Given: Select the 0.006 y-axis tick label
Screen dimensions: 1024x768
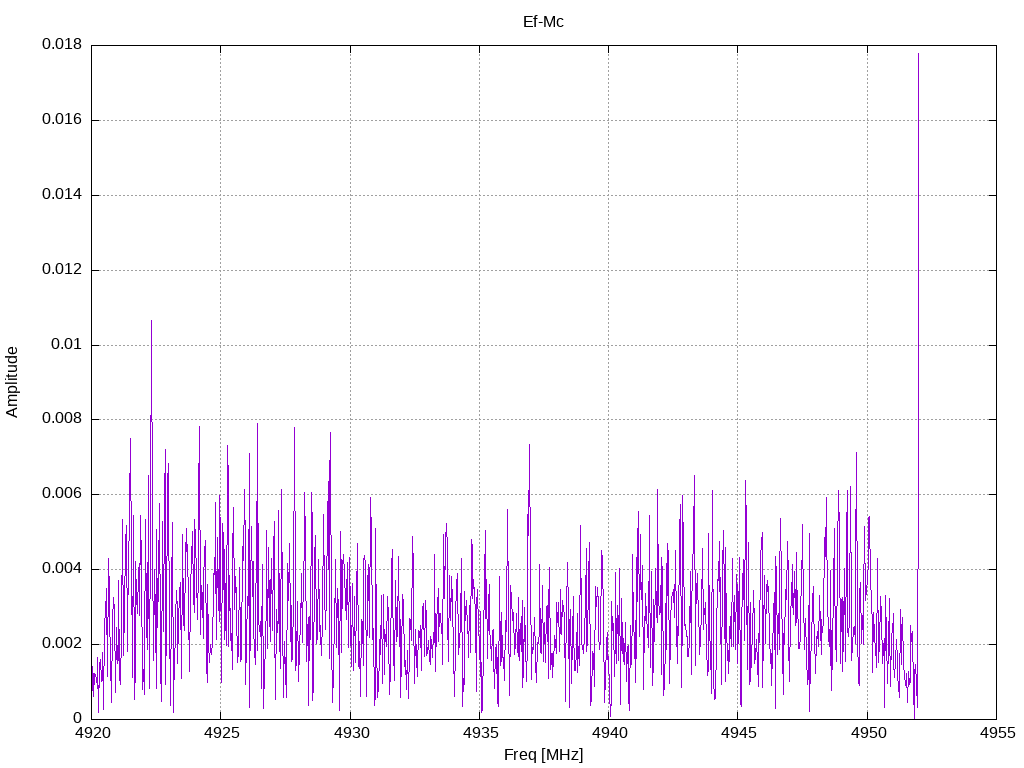Looking at the screenshot, I should 61,494.
